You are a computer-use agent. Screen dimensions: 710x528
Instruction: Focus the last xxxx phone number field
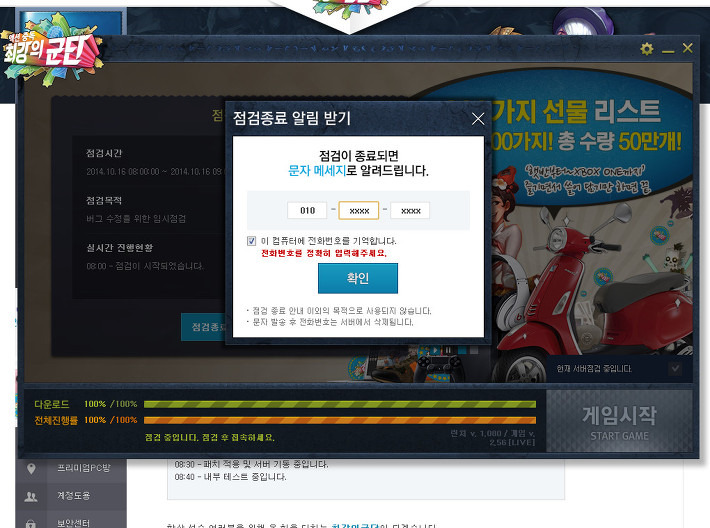(410, 211)
